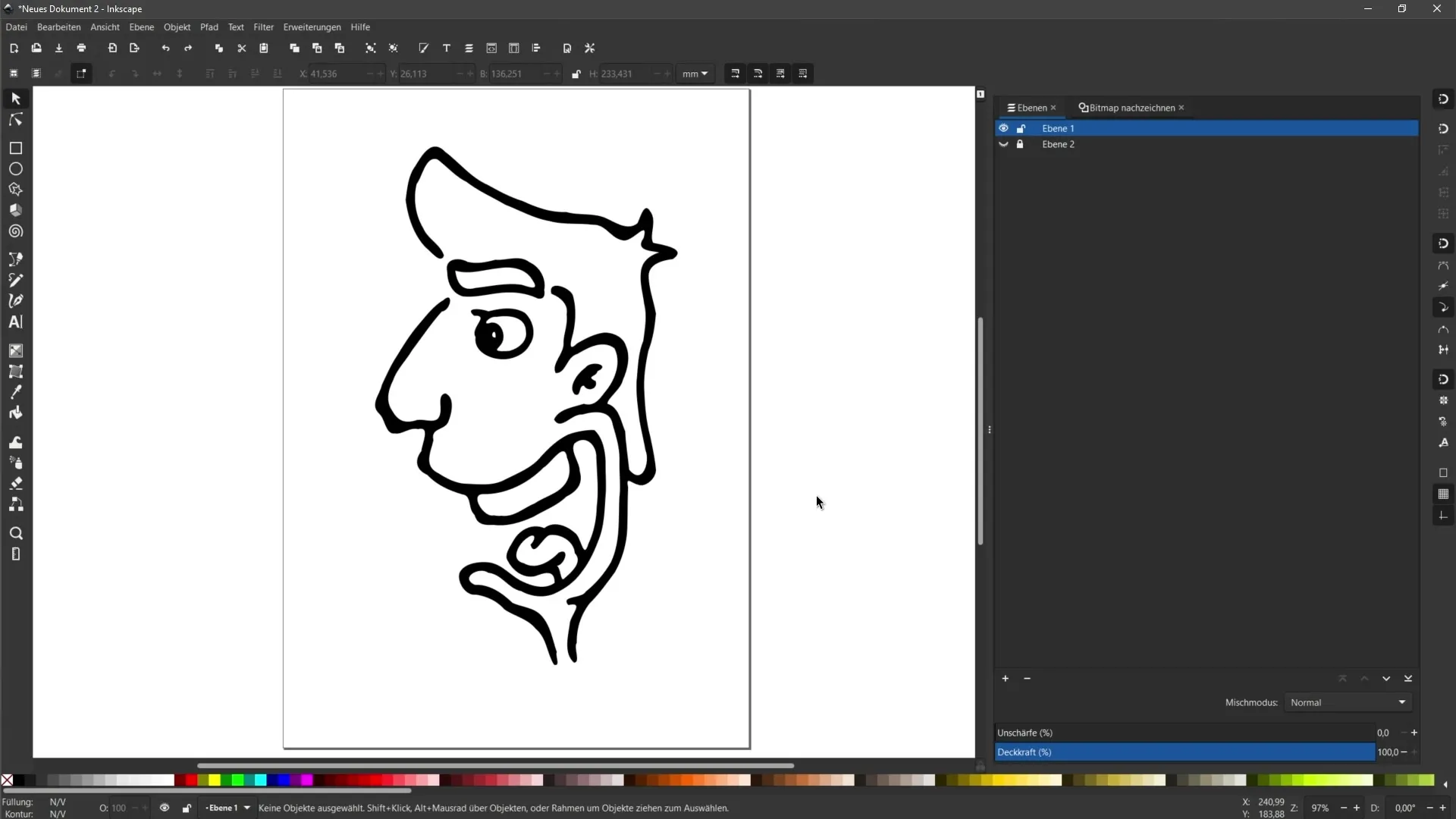Screen dimensions: 1456x819
Task: Toggle lock on Ebene 2 layer
Action: pyautogui.click(x=1020, y=144)
